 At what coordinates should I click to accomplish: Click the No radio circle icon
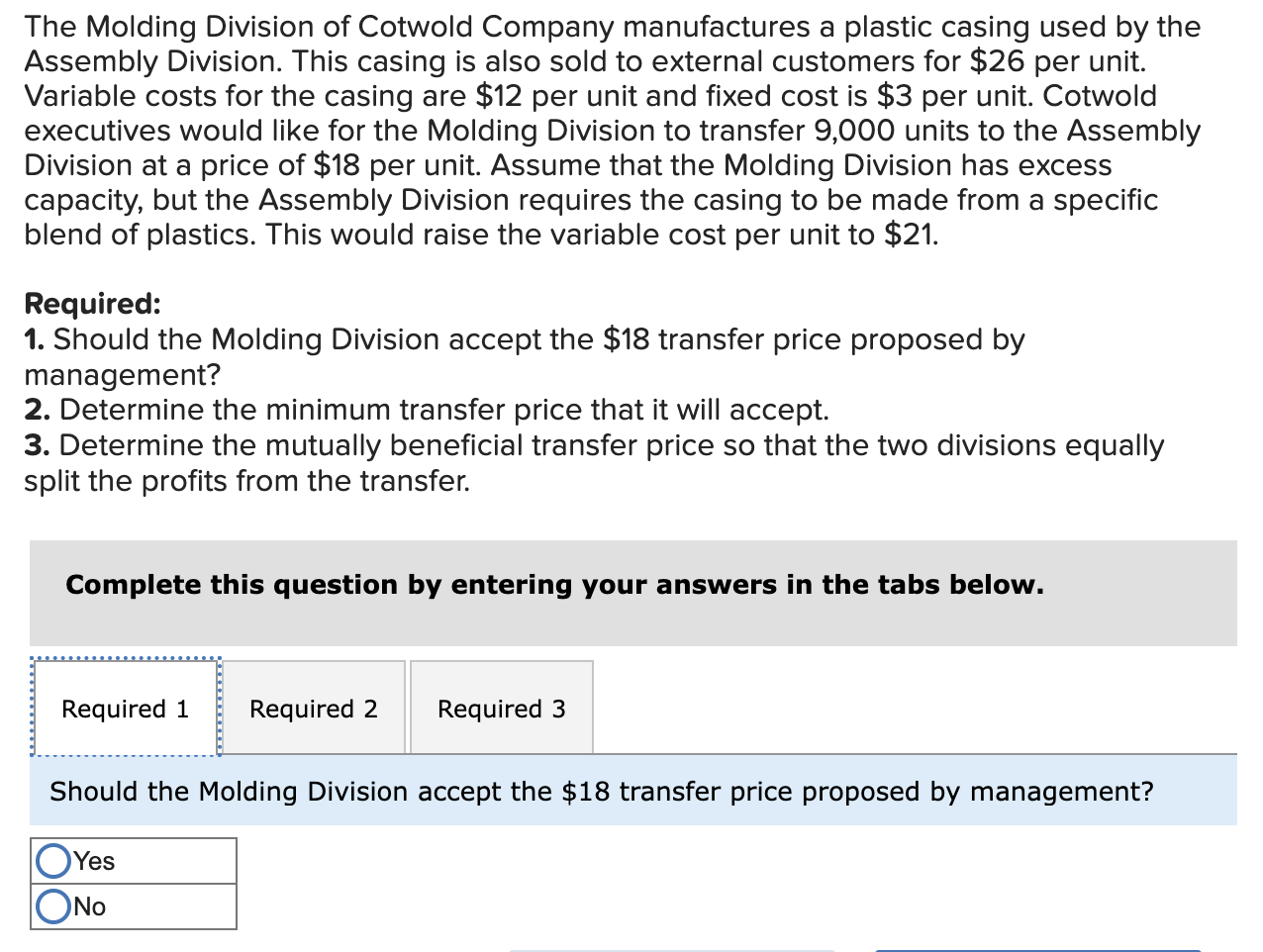[54, 905]
